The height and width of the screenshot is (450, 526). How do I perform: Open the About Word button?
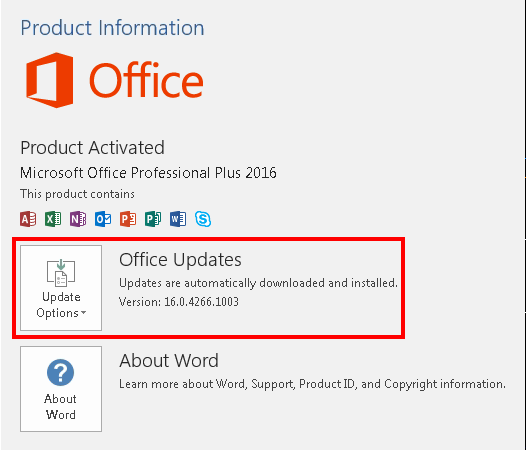(61, 389)
